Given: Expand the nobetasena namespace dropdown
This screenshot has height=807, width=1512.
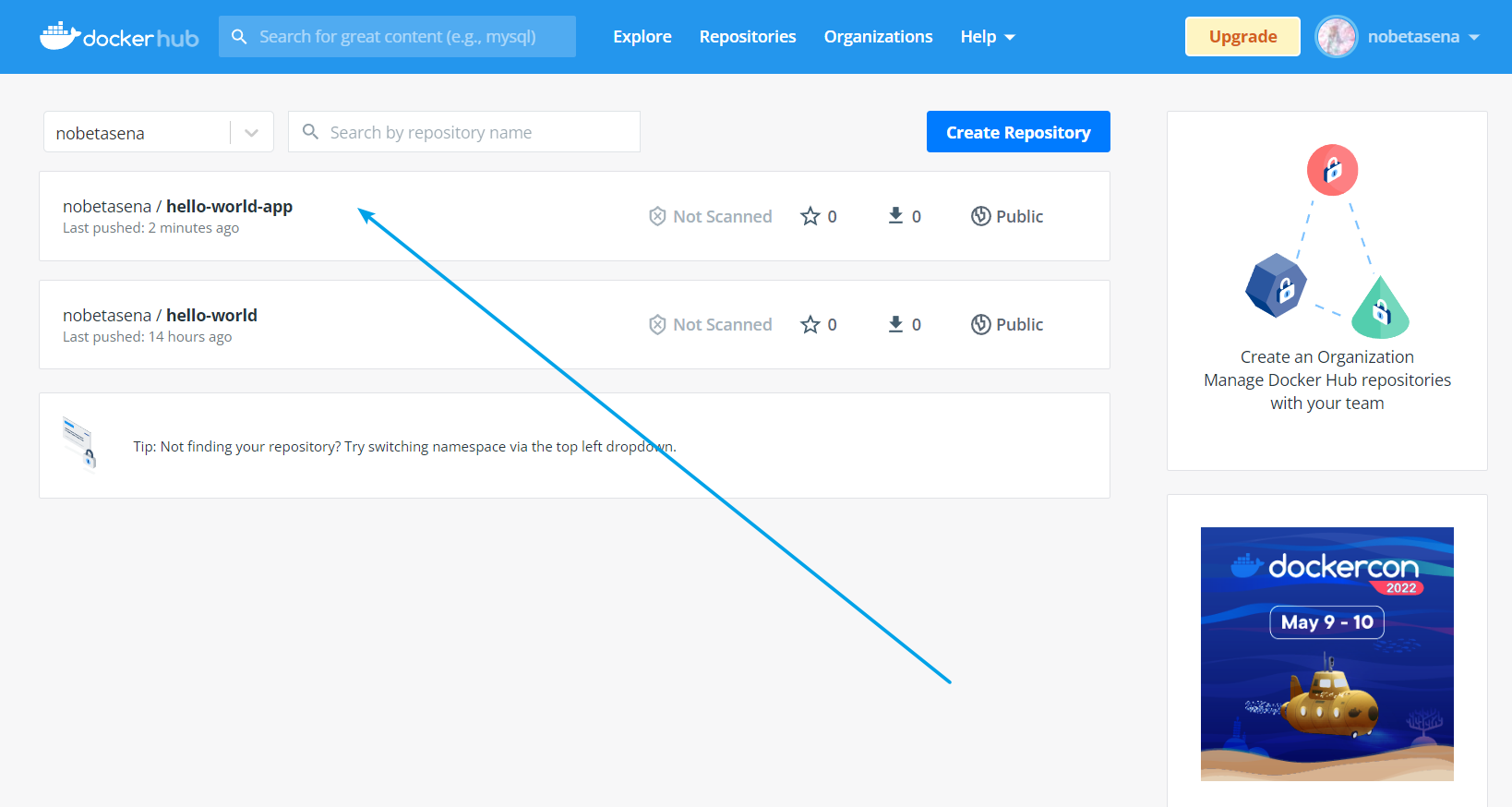Looking at the screenshot, I should point(251,133).
